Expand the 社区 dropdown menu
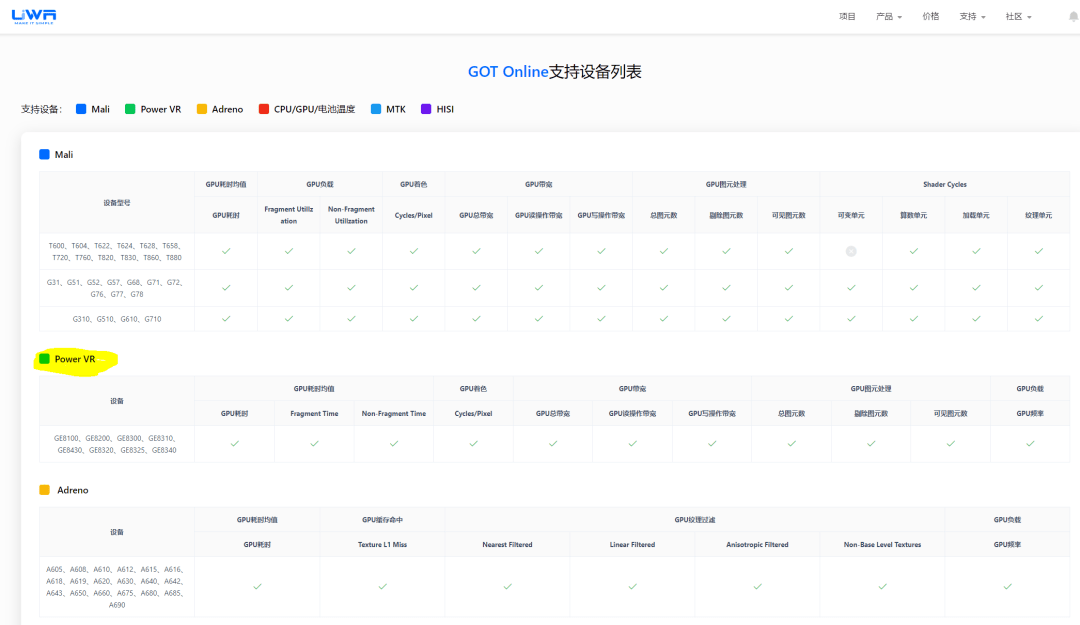Screen dimensions: 1080x625 (x=1018, y=16)
